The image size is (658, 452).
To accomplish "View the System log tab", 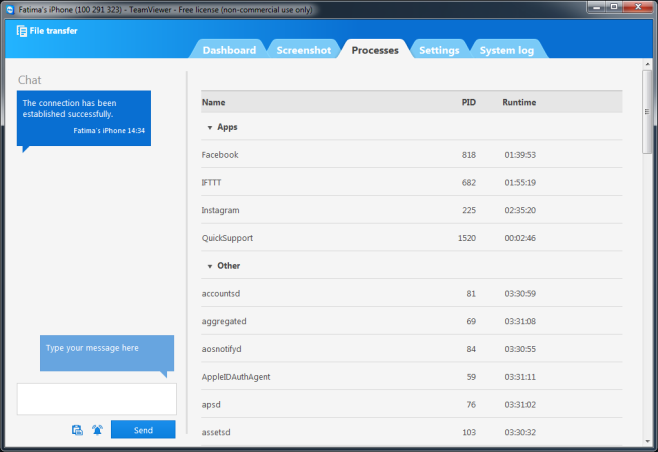I will [507, 50].
